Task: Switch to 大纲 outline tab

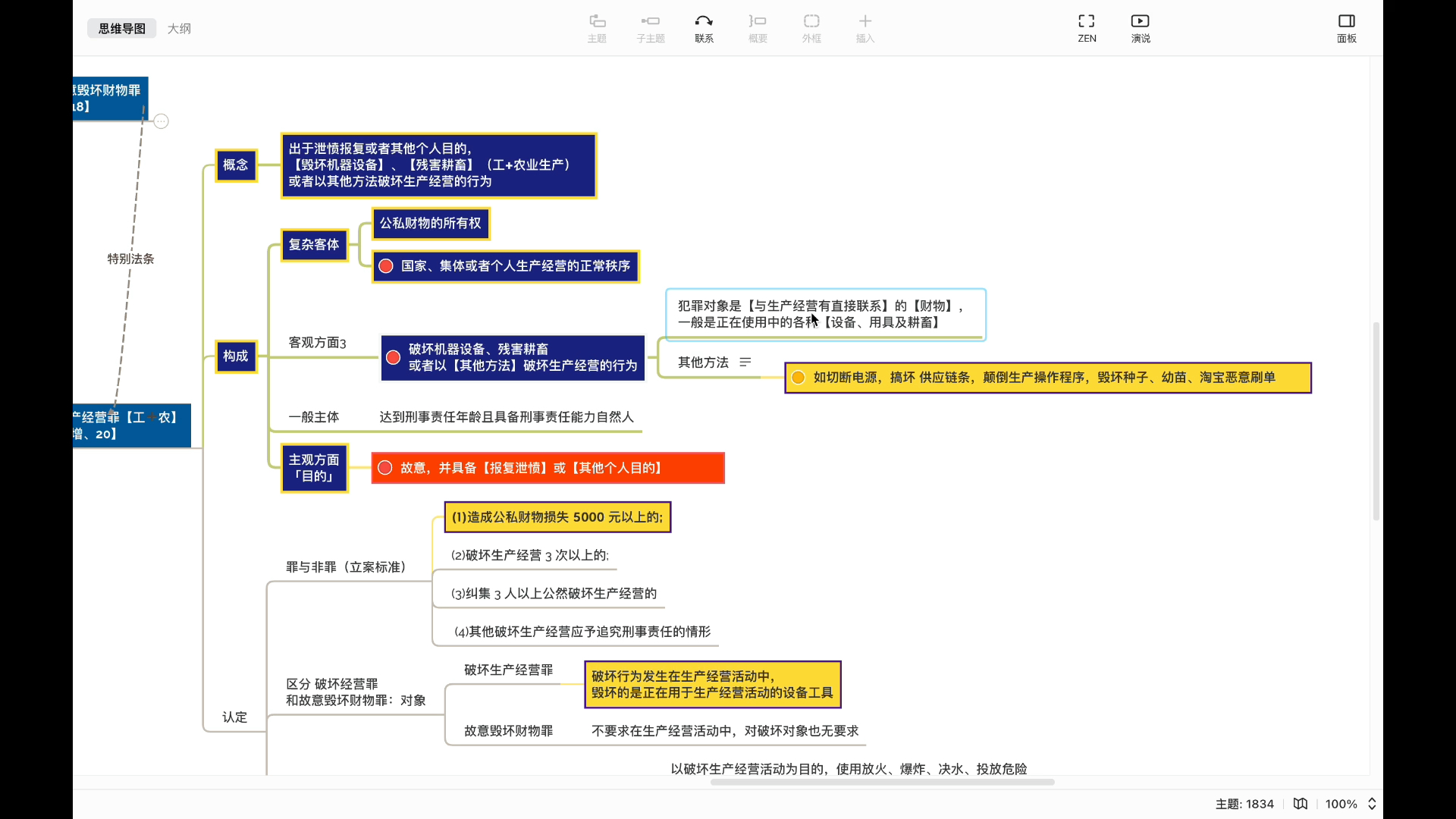Action: coord(179,28)
